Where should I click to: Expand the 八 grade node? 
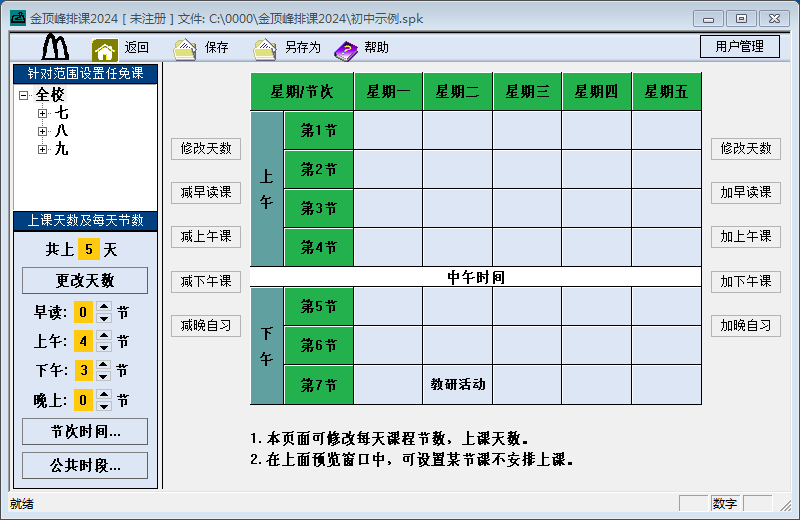point(42,131)
